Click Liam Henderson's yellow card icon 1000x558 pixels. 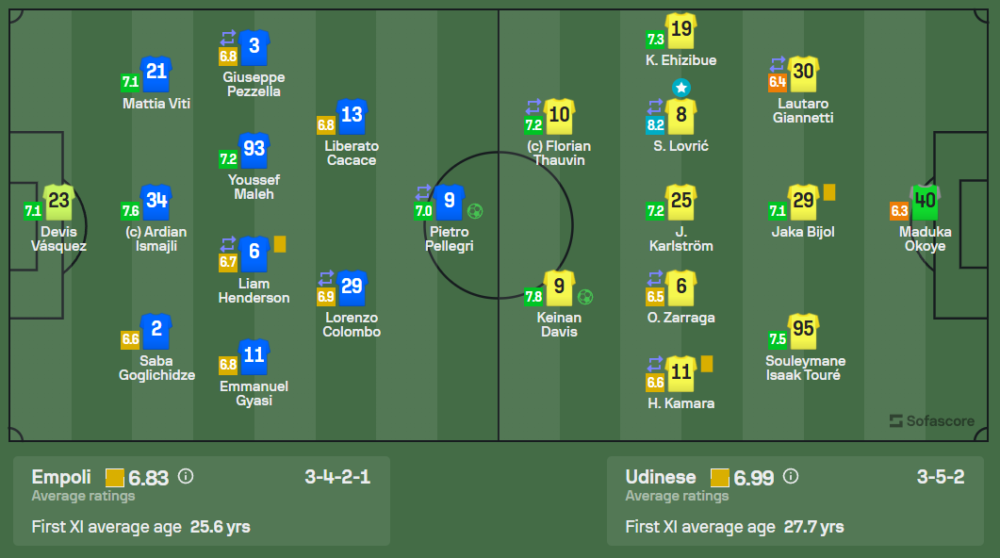pos(280,243)
